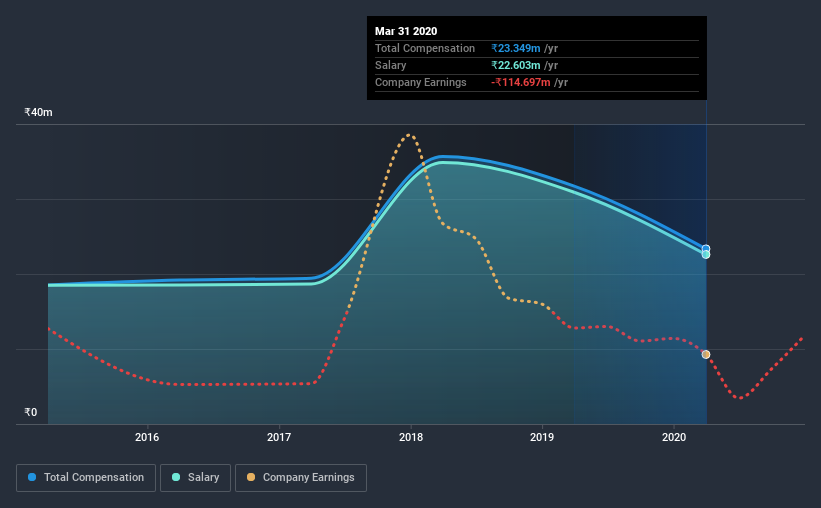
Task: Toggle the Total Compensation legend button
Action: click(x=86, y=478)
